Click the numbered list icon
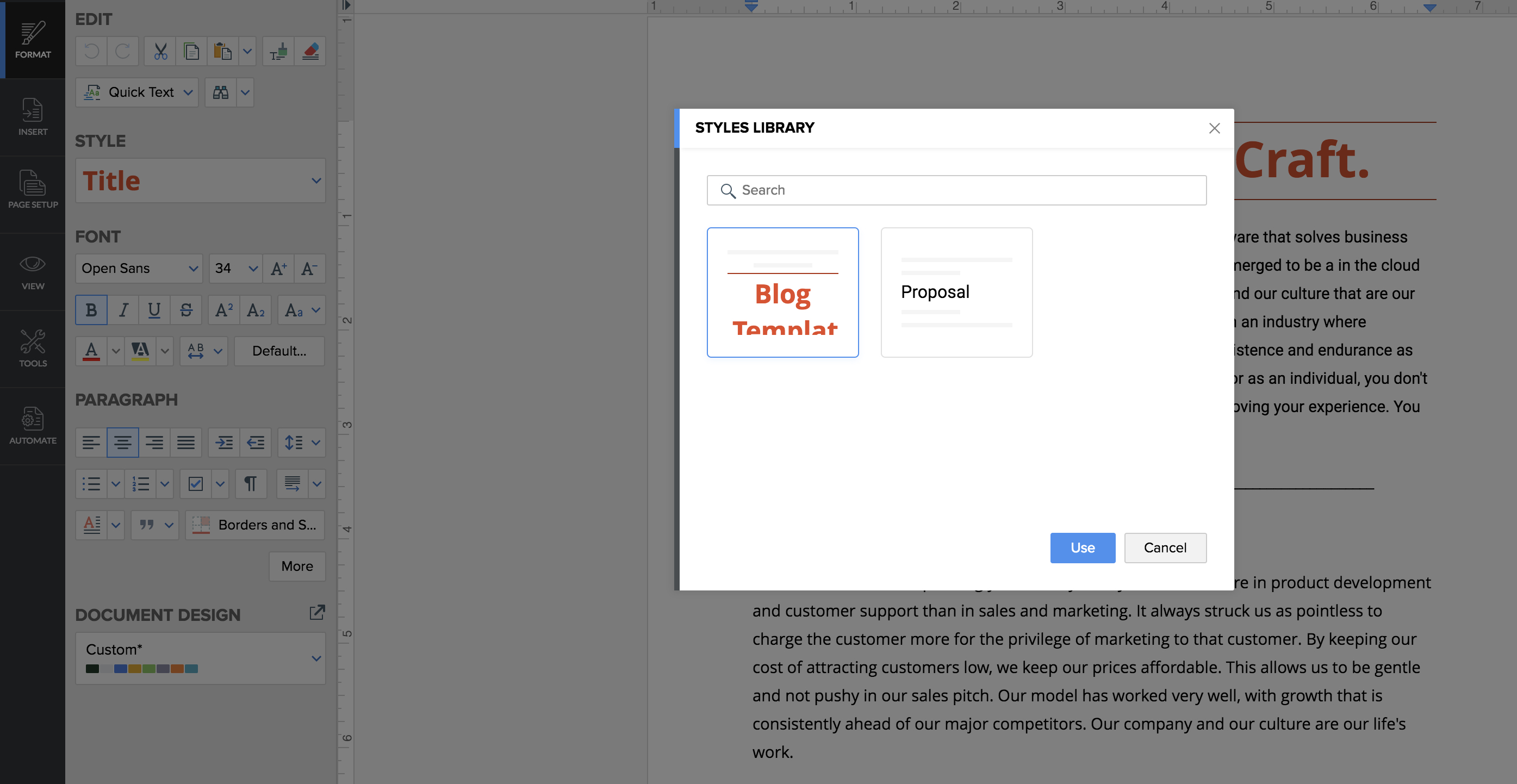 tap(140, 483)
